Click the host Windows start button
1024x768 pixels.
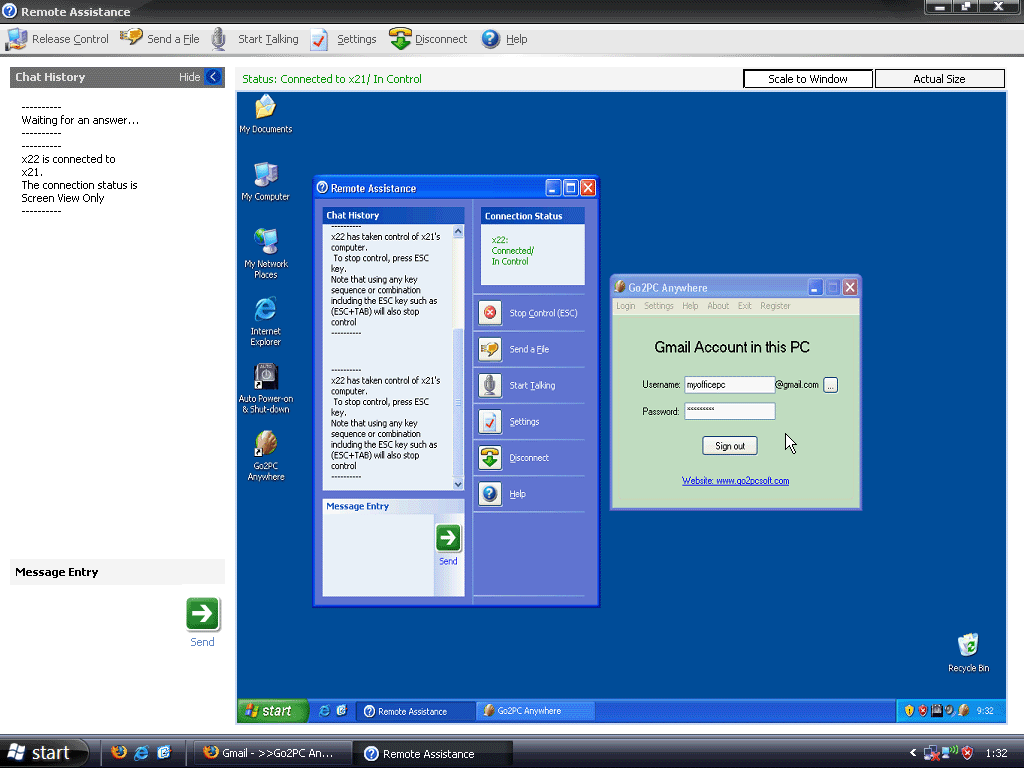click(x=44, y=753)
